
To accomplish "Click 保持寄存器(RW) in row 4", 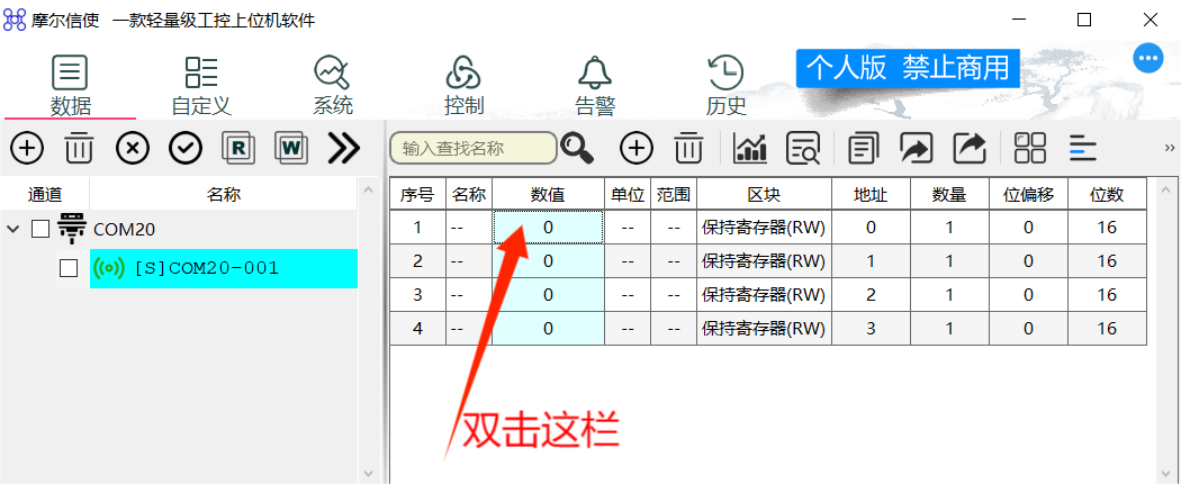I will point(764,328).
